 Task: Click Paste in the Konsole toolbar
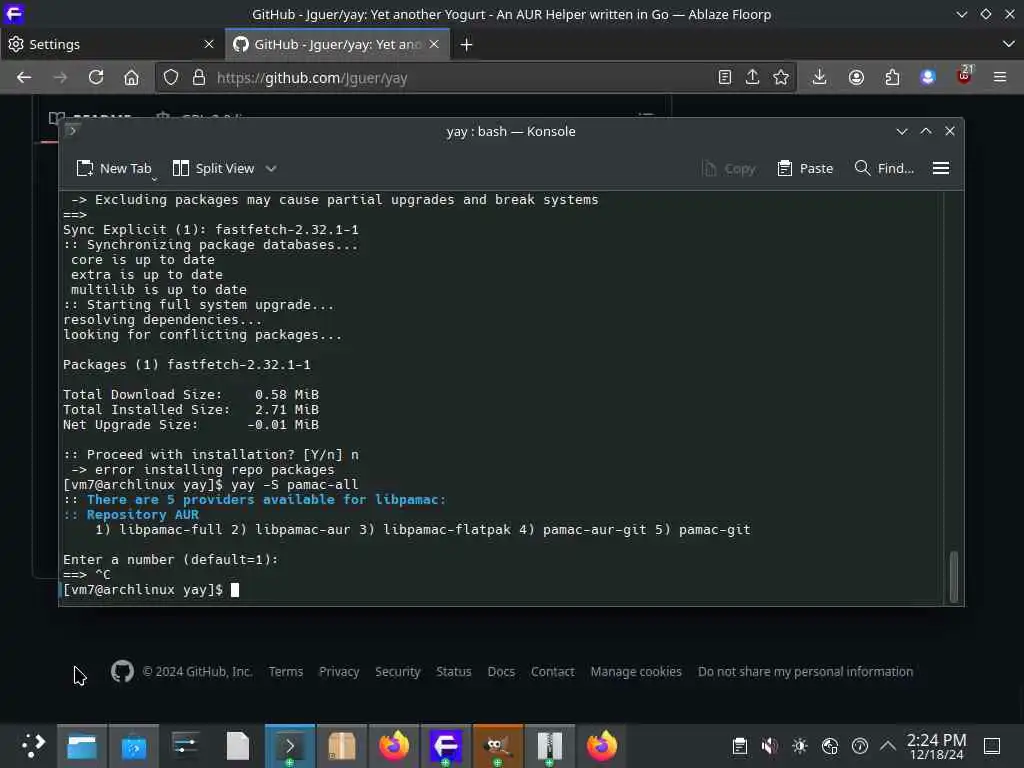(x=805, y=168)
